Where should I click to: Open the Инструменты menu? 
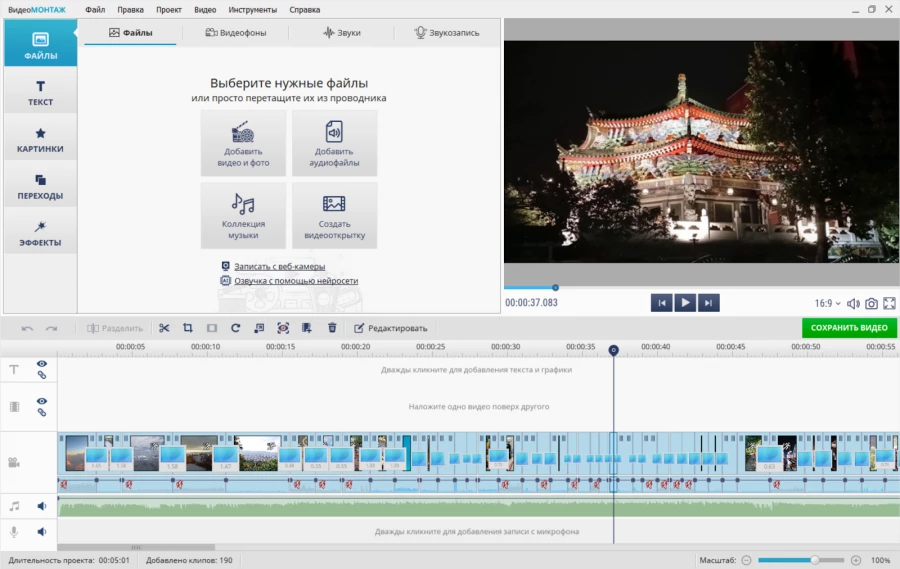coord(253,10)
